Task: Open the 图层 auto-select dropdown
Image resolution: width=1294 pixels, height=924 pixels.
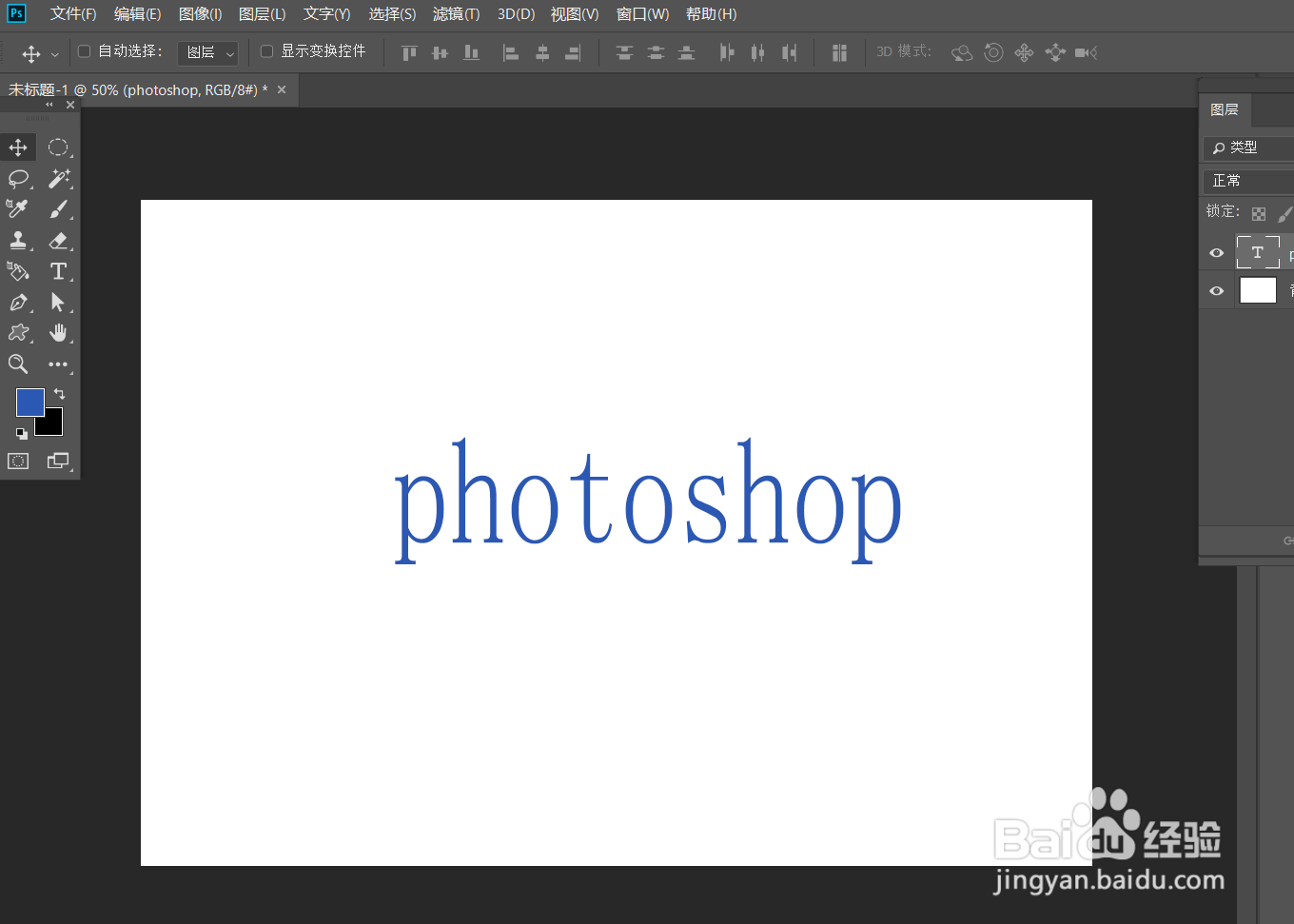Action: pyautogui.click(x=207, y=52)
